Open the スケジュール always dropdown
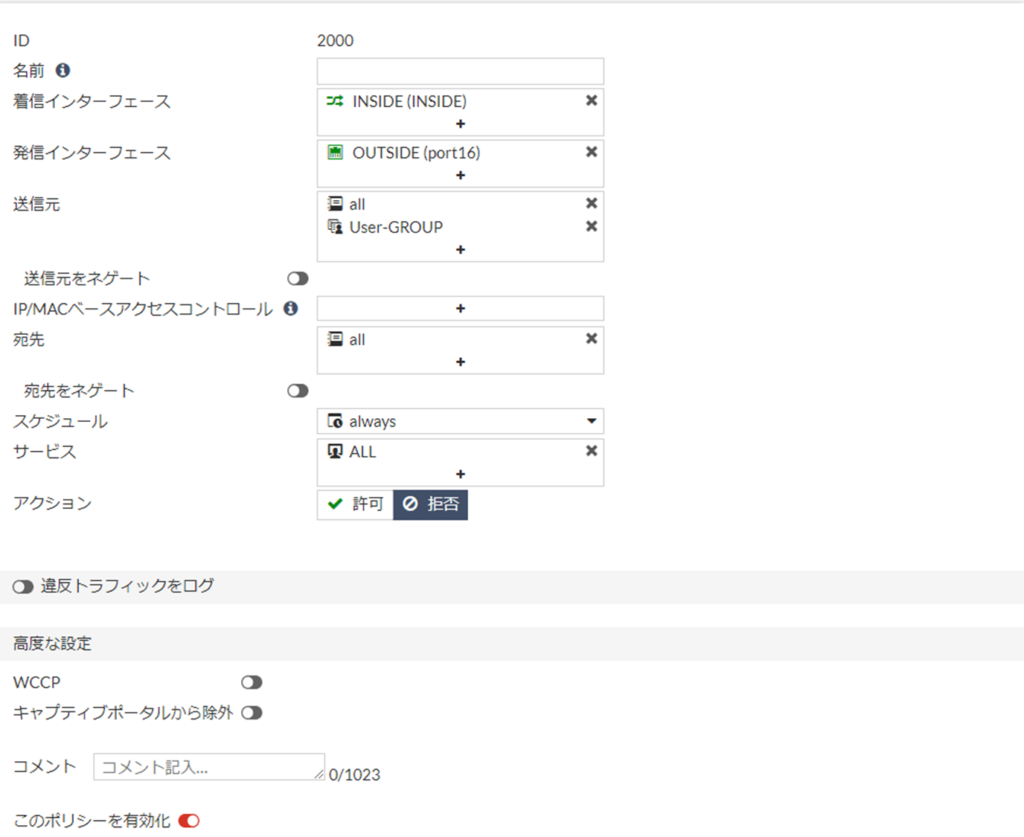The image size is (1024, 837). (x=460, y=421)
